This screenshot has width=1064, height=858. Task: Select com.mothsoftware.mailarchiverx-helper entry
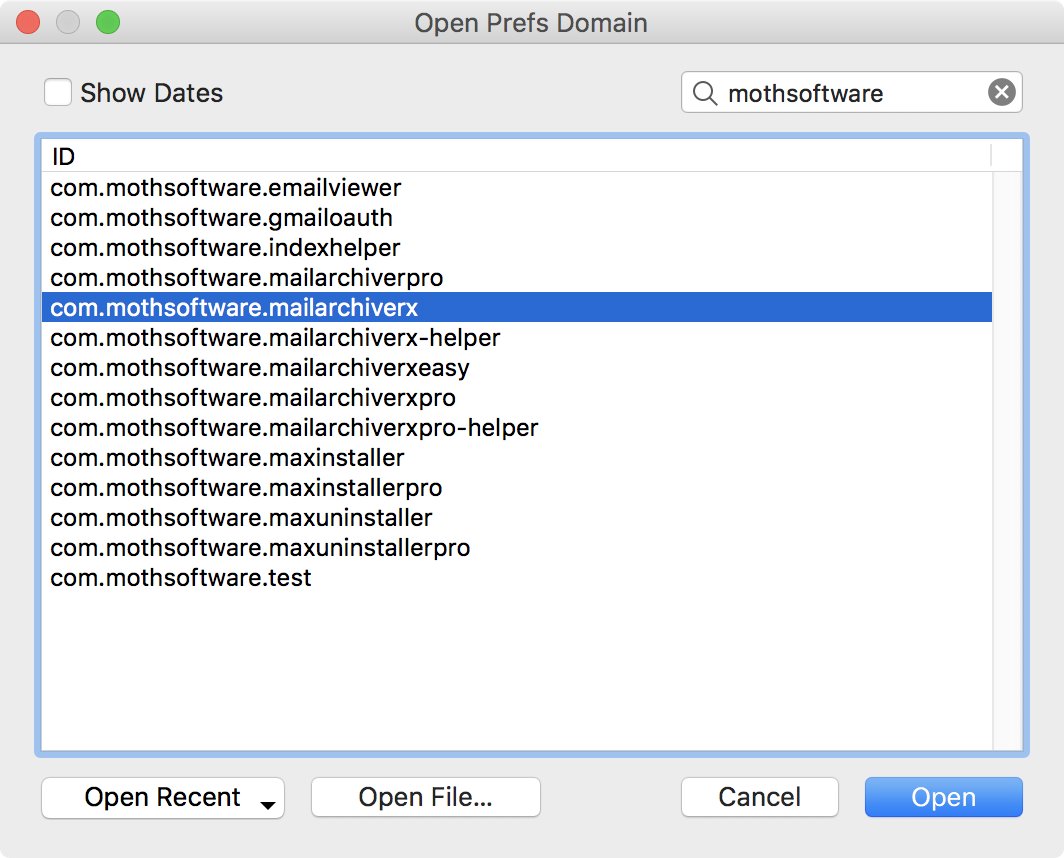pos(517,337)
